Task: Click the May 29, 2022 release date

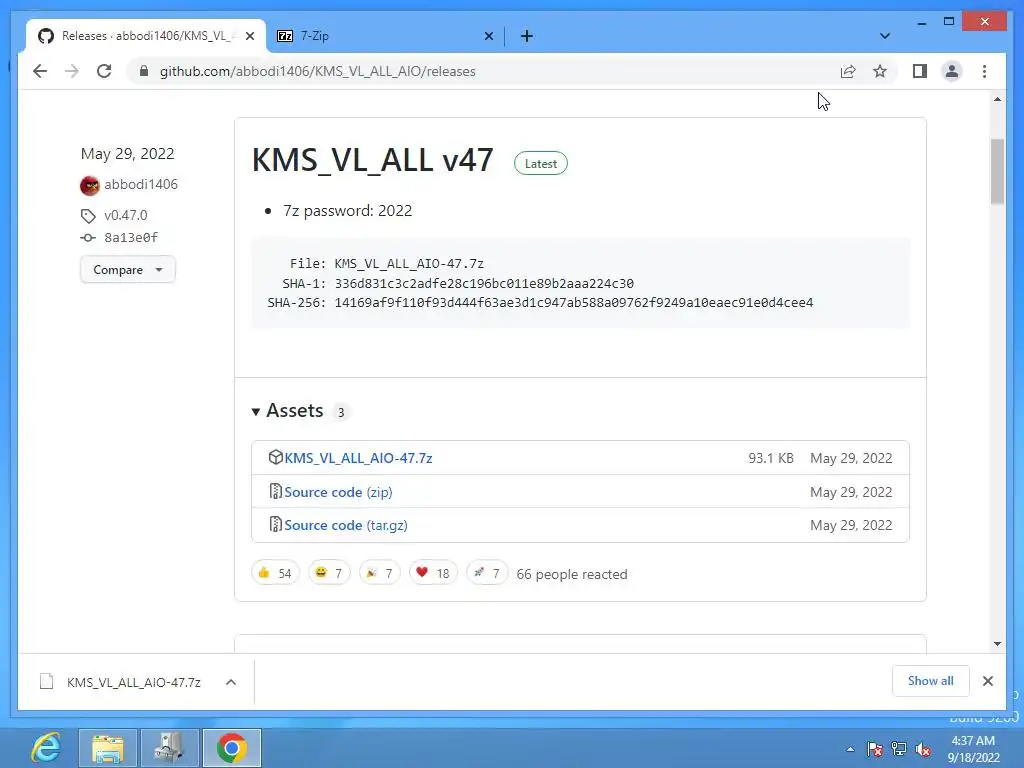Action: (127, 153)
